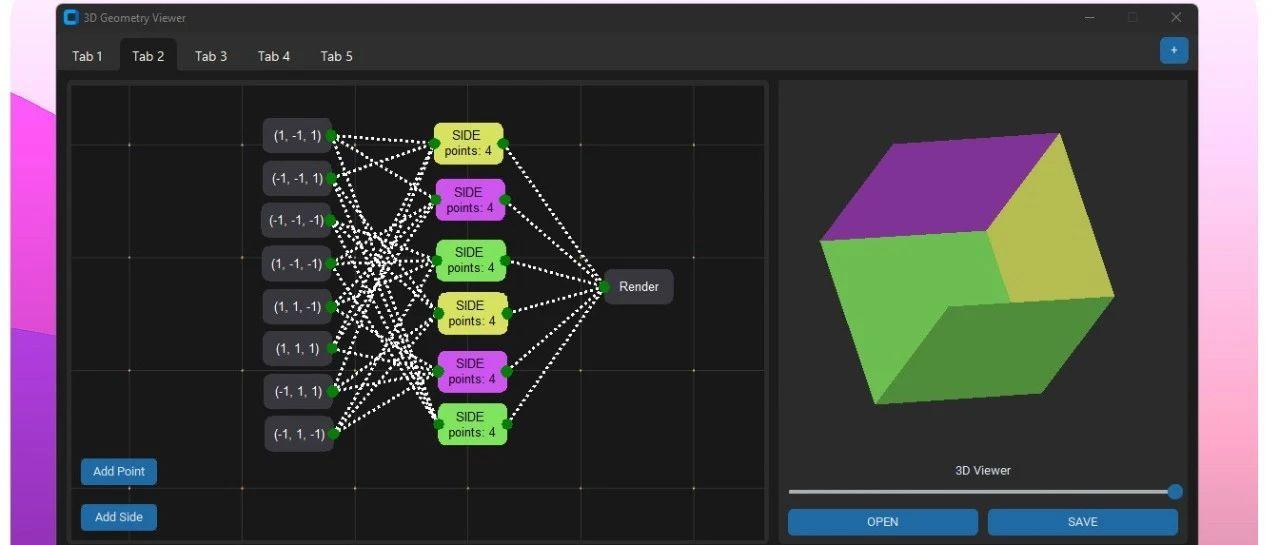Click the output port of (-1, -1, -1) node
Image resolution: width=1280 pixels, height=545 pixels.
[x=331, y=220]
